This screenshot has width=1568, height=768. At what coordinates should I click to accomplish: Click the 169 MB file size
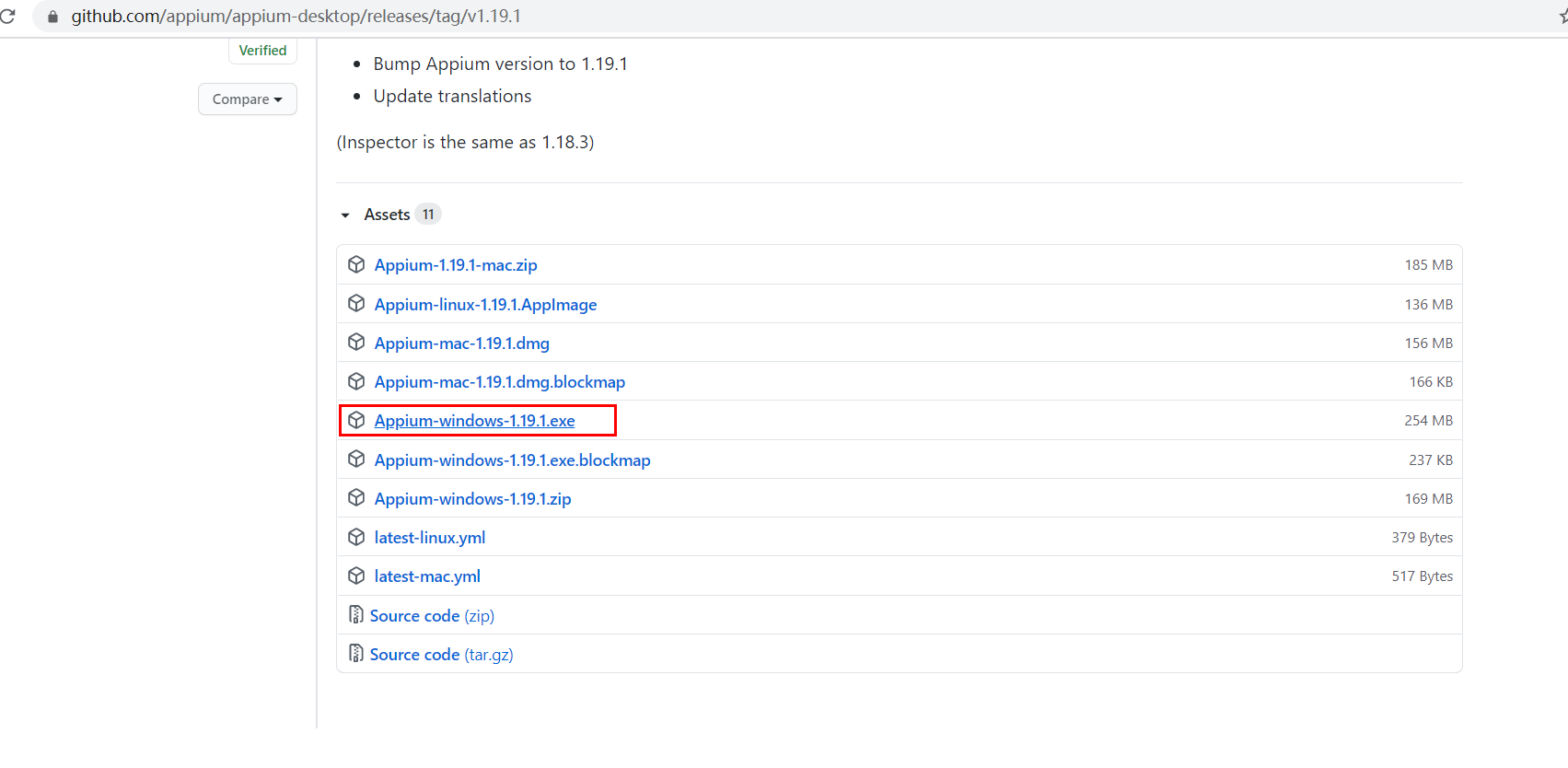pos(1428,499)
